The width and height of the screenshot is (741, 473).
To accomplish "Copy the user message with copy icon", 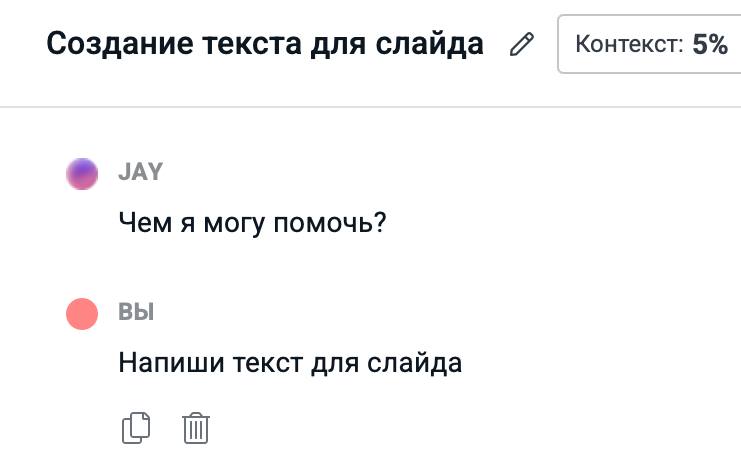I will pos(135,428).
